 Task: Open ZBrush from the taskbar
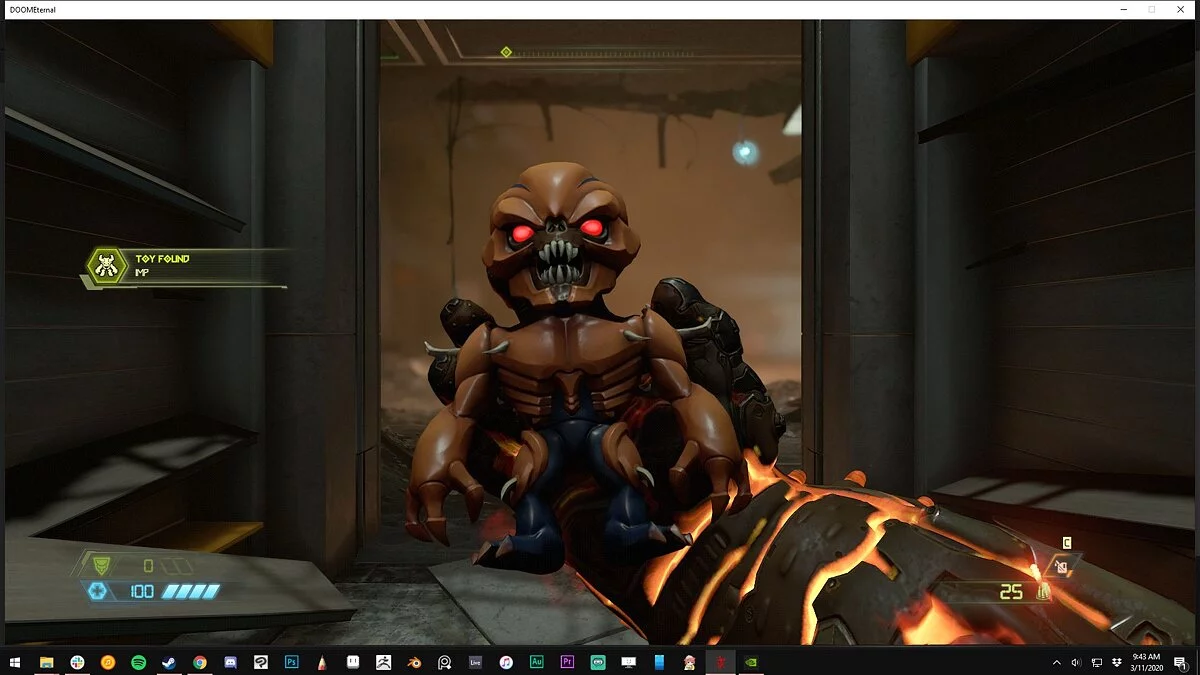coord(383,662)
